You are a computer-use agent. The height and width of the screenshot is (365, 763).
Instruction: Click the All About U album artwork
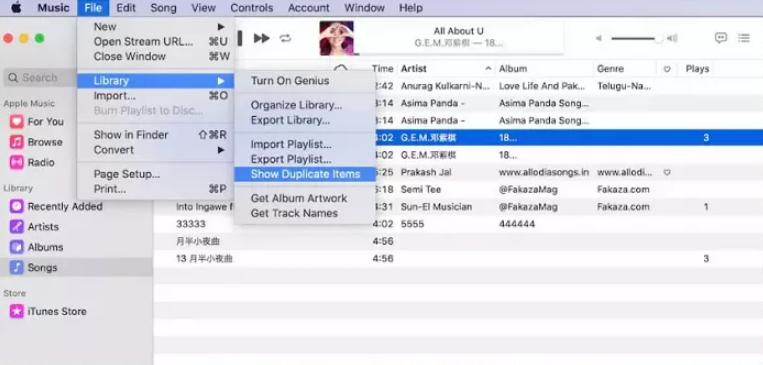pos(336,38)
